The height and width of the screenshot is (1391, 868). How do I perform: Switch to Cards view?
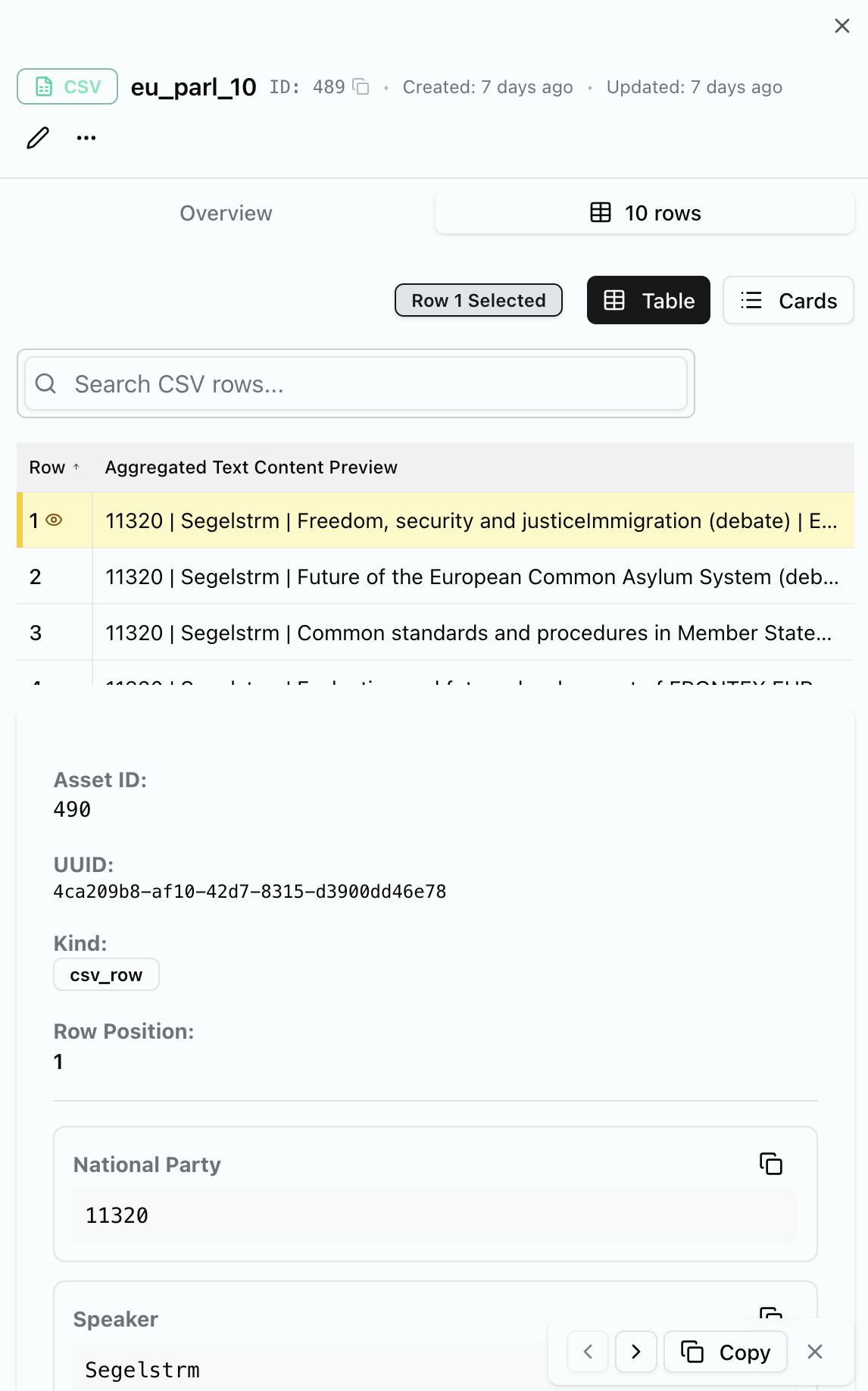pos(788,301)
